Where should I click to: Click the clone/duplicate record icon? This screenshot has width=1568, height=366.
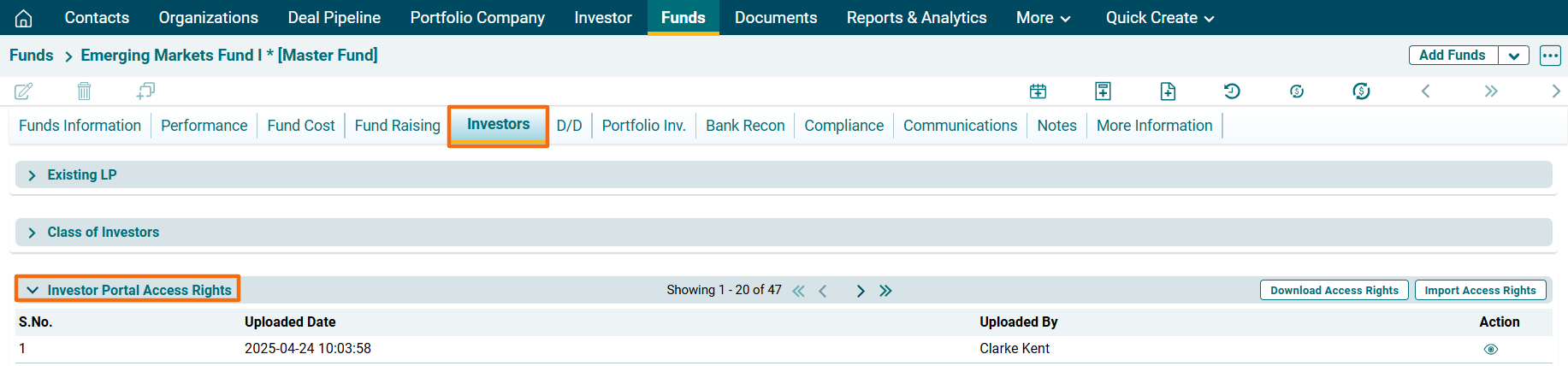(x=145, y=91)
